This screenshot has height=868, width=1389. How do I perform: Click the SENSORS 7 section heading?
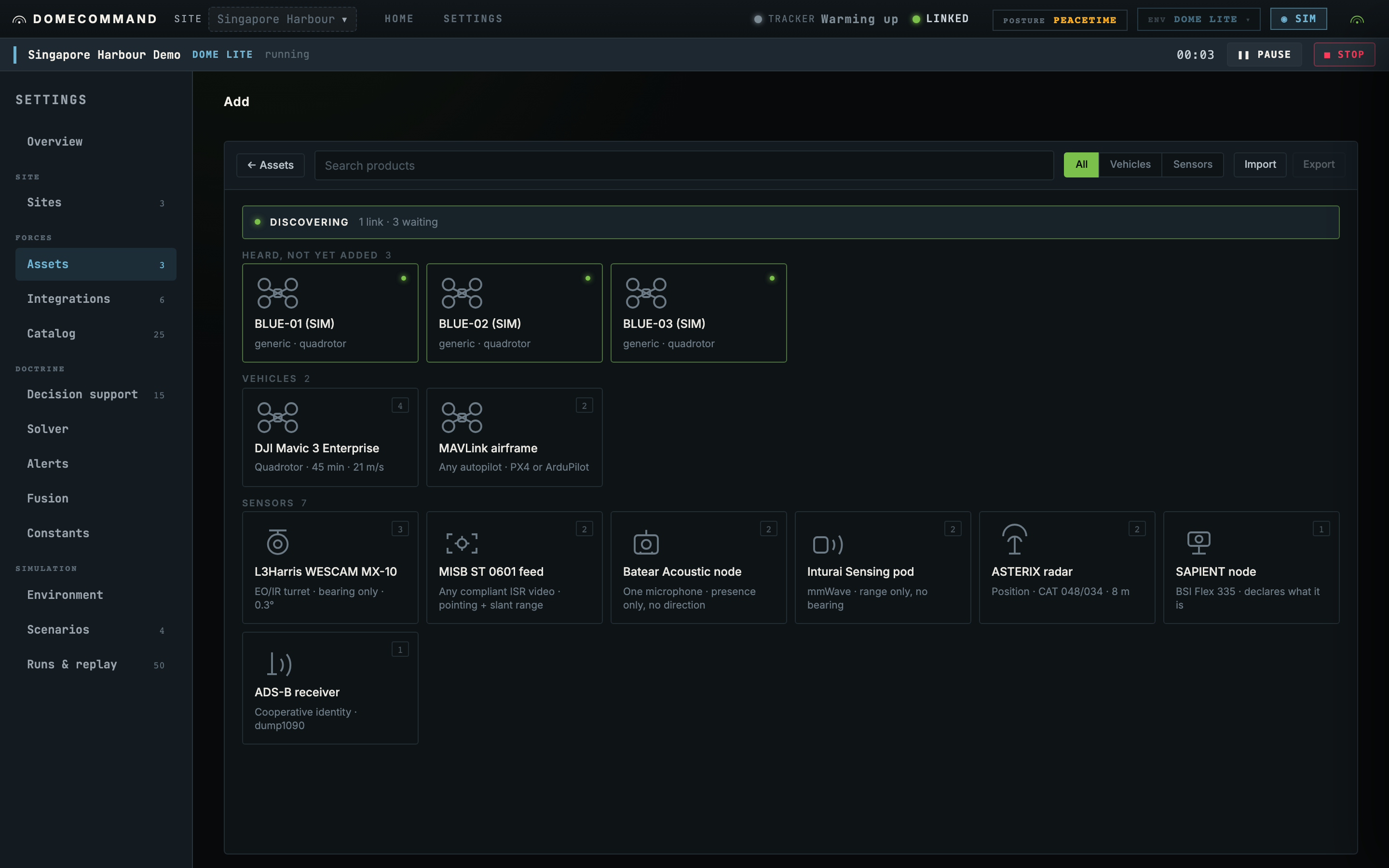click(x=274, y=503)
